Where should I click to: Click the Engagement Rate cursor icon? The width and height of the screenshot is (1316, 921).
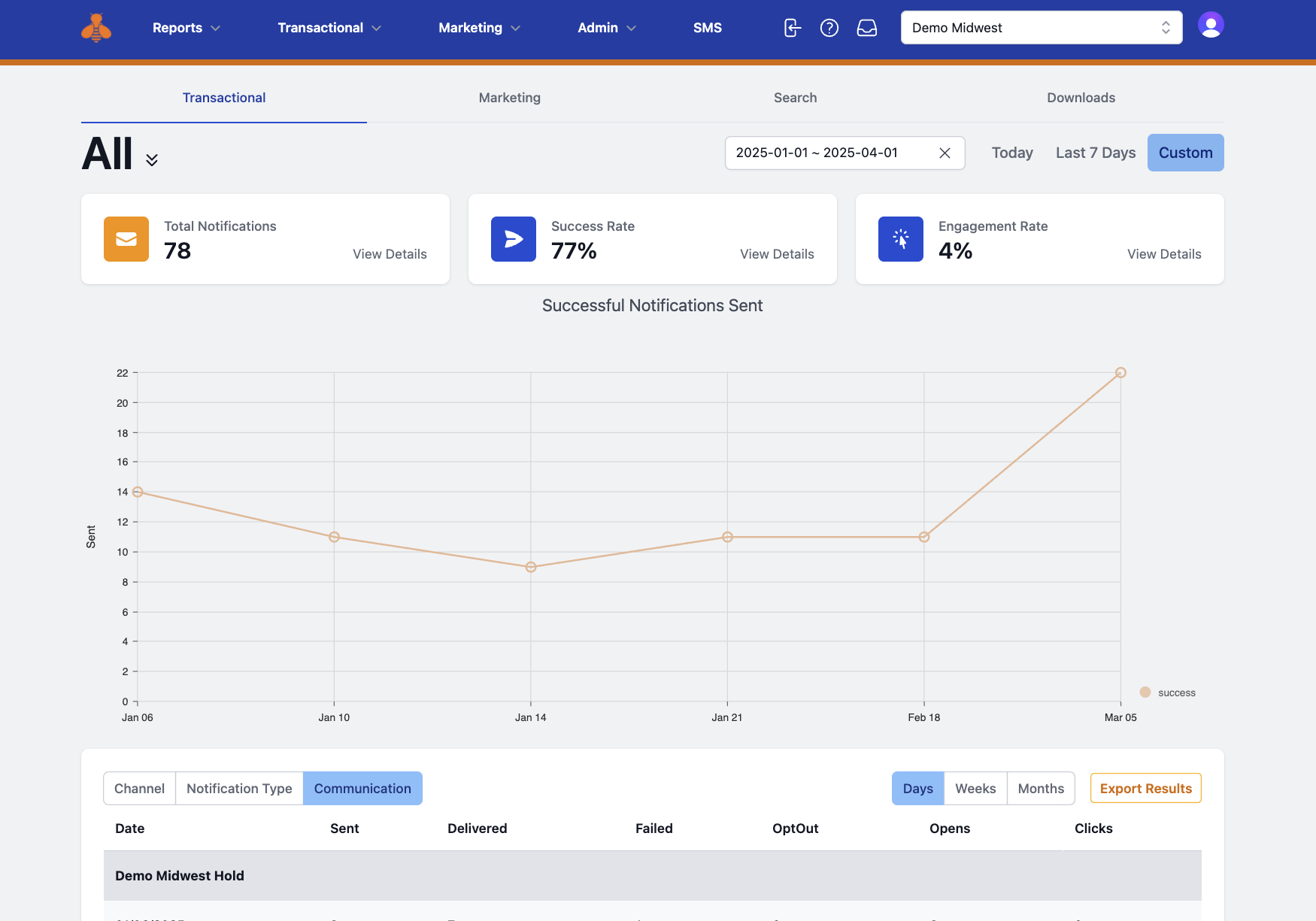(900, 239)
